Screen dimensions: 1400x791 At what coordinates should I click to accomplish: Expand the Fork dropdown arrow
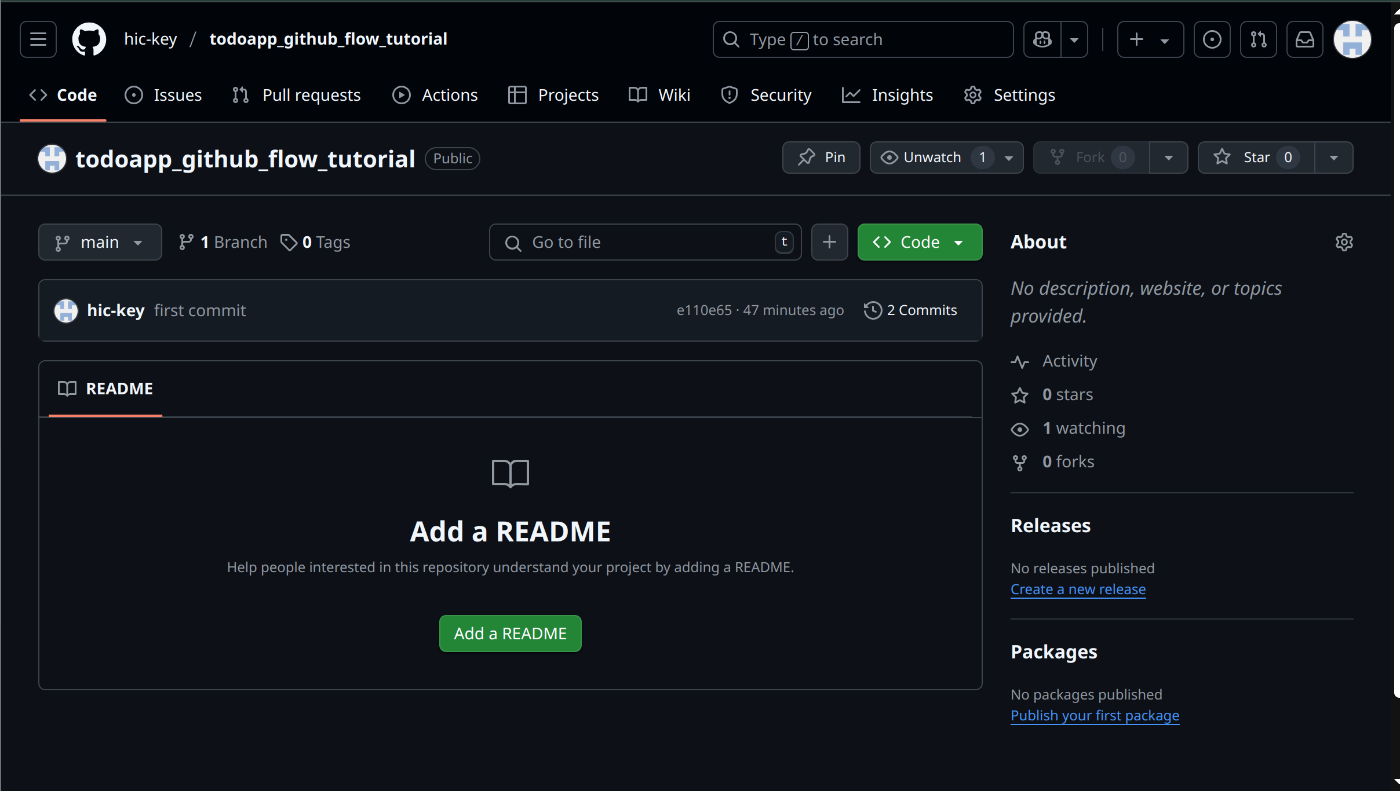tap(1169, 158)
